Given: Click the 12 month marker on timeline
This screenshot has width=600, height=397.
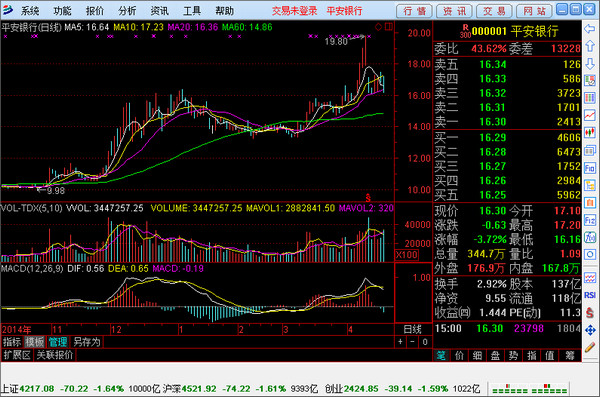Looking at the screenshot, I should [116, 329].
